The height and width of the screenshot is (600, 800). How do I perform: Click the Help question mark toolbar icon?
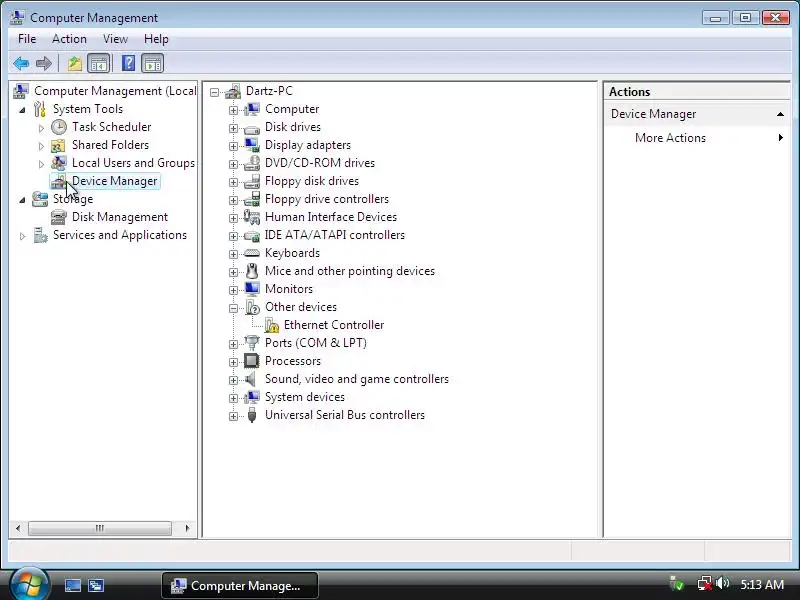click(x=129, y=64)
